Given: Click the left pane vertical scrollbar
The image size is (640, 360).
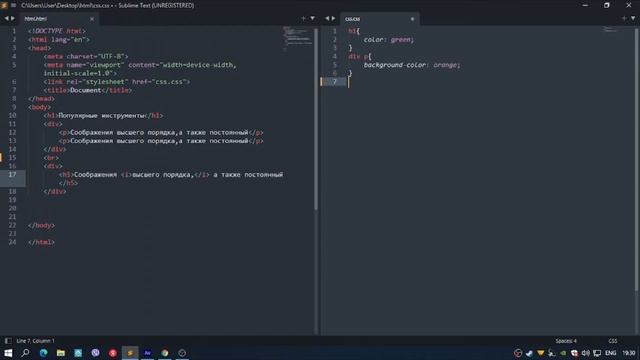Looking at the screenshot, I should point(316,119).
